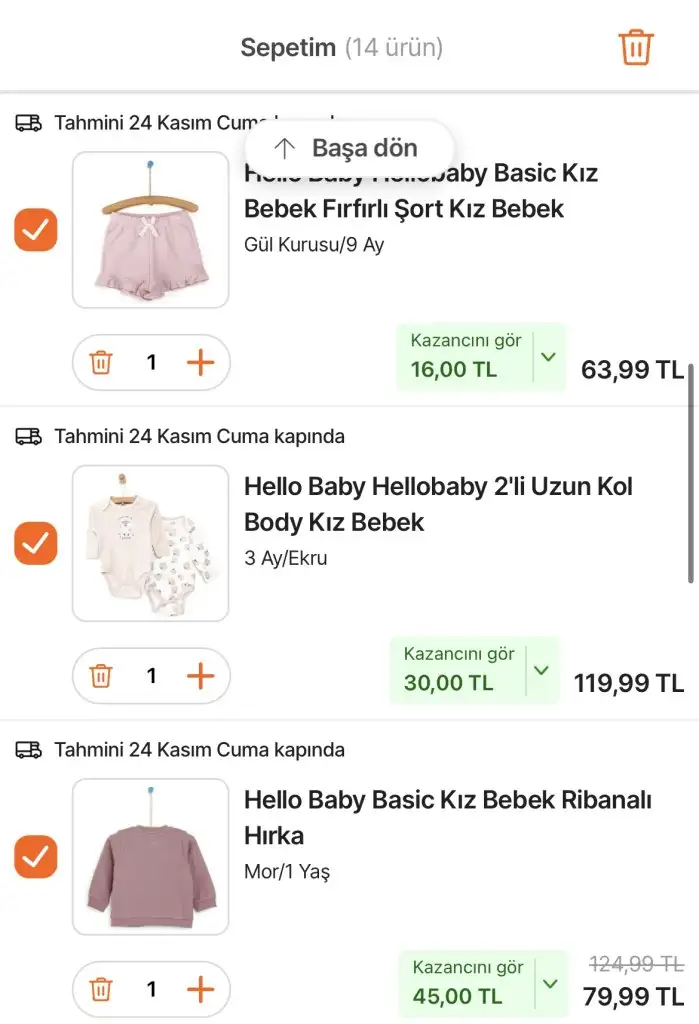
Task: Open the purple cardigan product image
Action: (x=151, y=857)
